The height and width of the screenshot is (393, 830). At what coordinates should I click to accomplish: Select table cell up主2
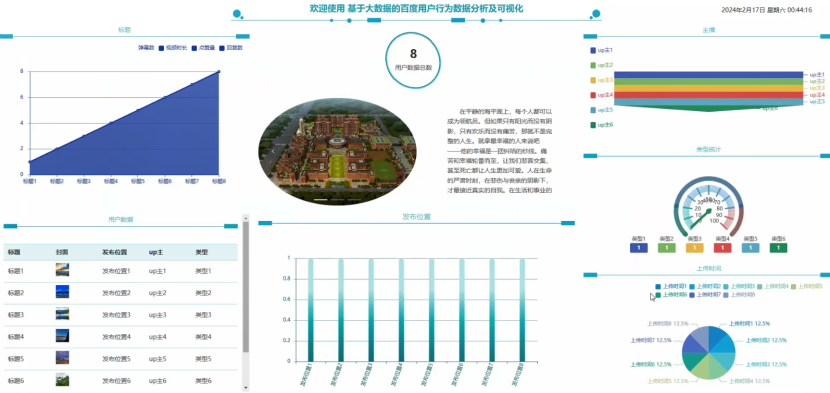157,292
